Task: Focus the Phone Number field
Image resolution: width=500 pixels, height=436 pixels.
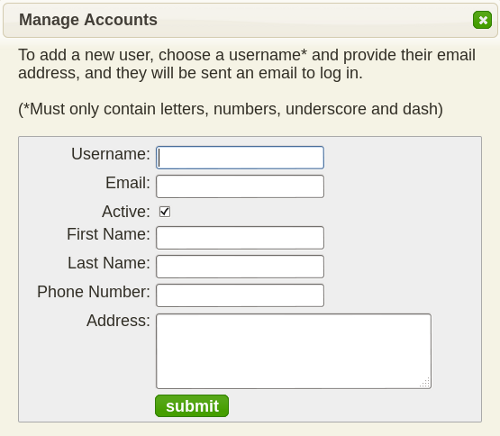Action: 240,295
